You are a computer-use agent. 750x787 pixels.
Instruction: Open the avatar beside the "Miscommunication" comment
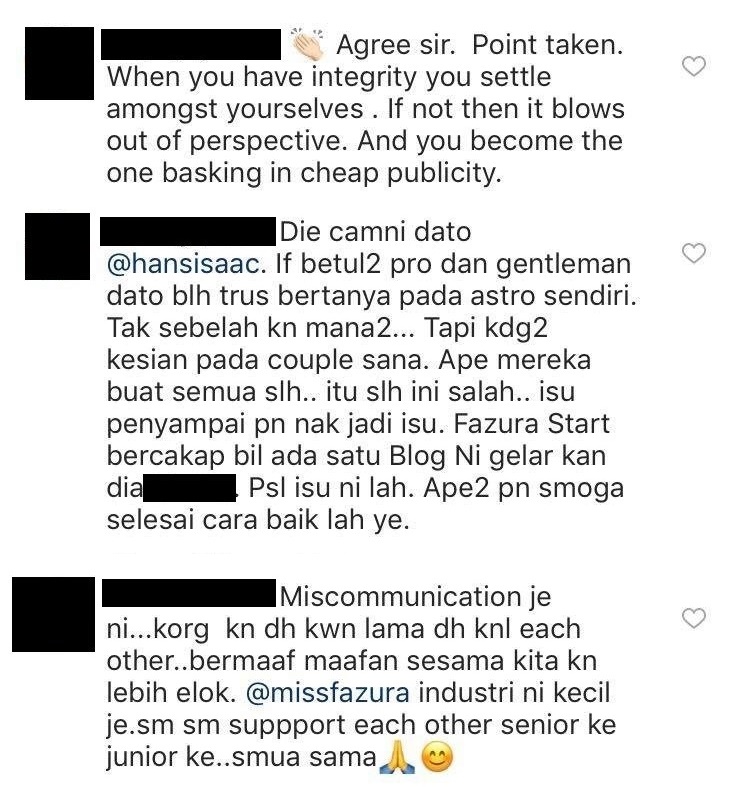tap(53, 614)
